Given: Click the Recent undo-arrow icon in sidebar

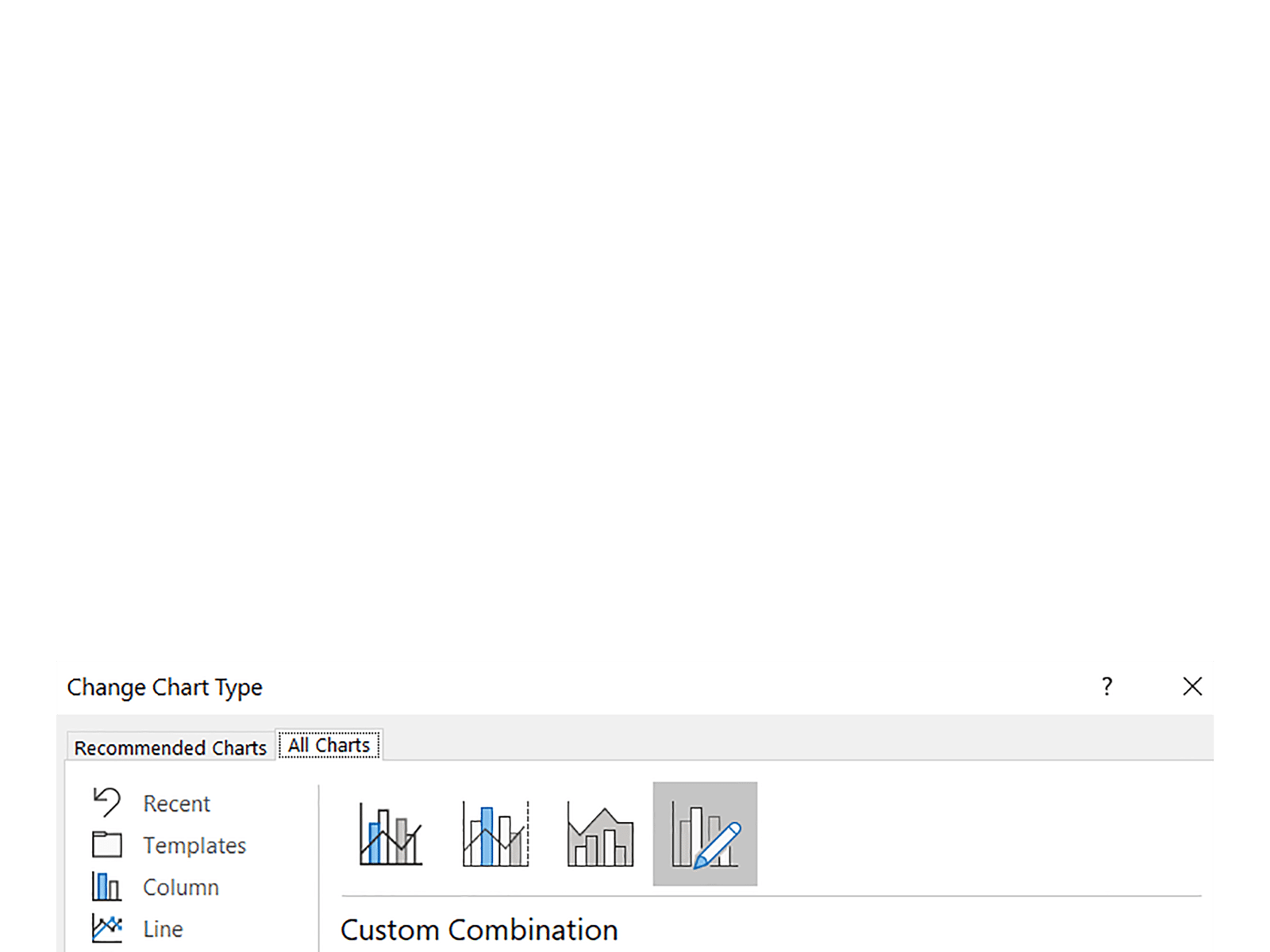Looking at the screenshot, I should click(106, 803).
